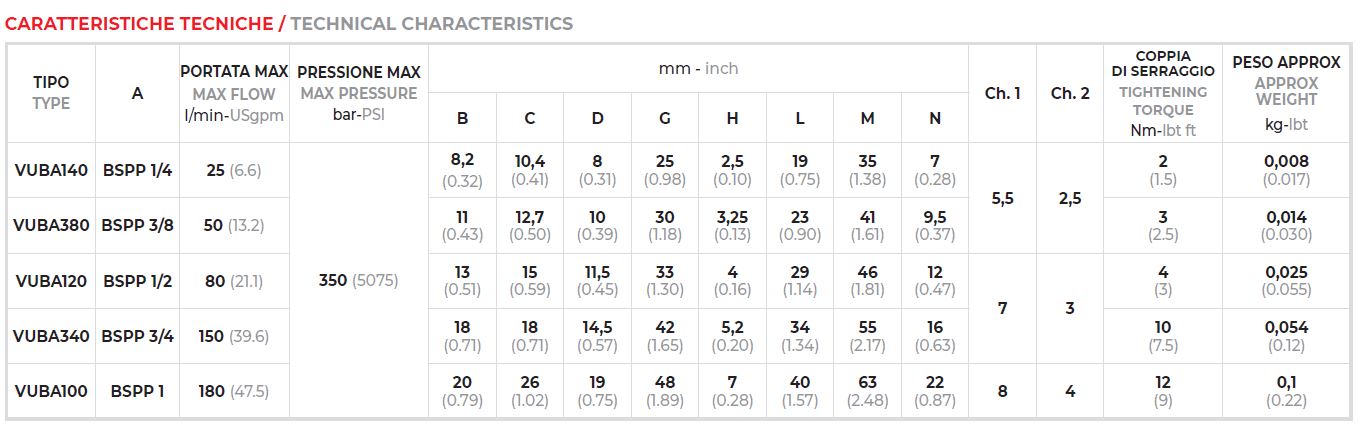Select the 80 (21.1) flow value
This screenshot has height=443, width=1368.
coord(234,281)
